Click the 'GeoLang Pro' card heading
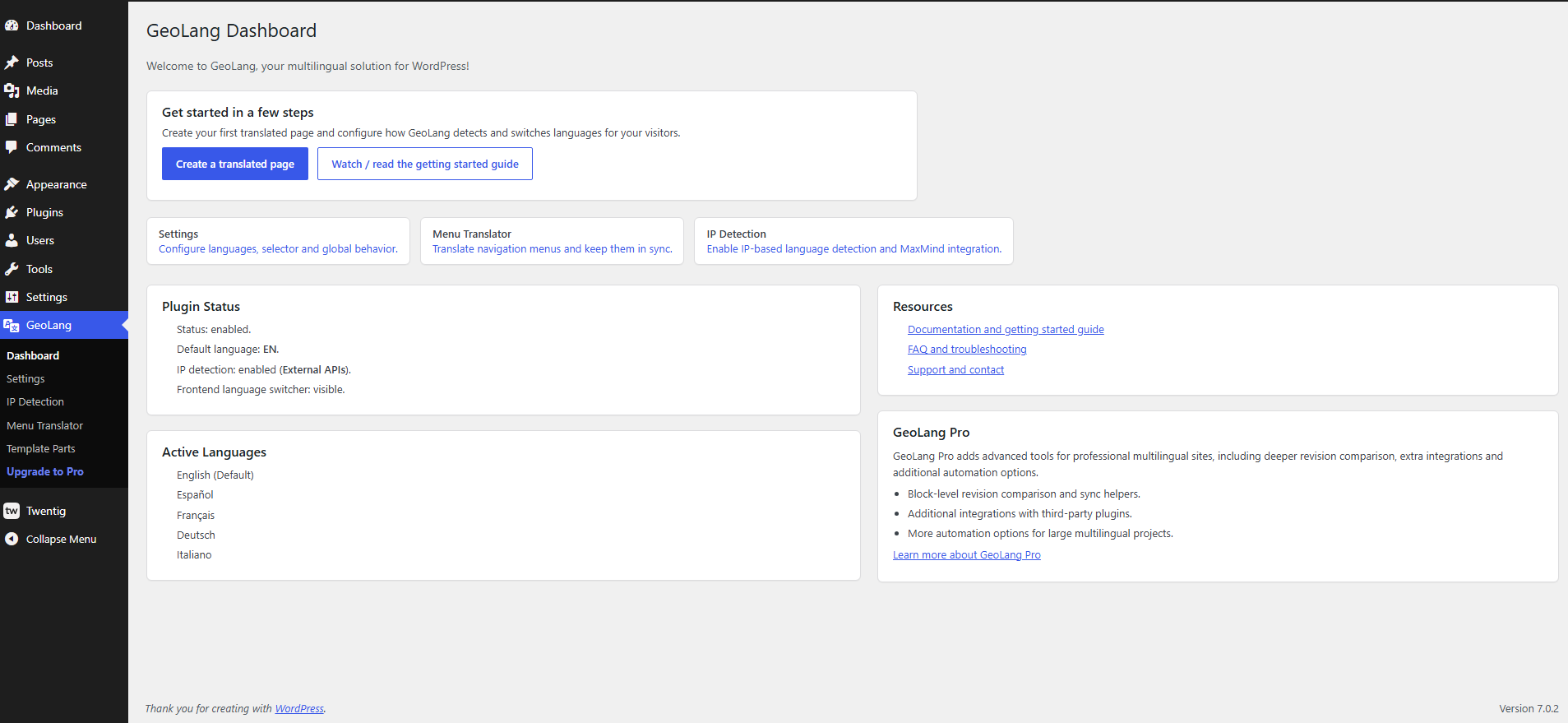The image size is (1568, 723). point(931,433)
